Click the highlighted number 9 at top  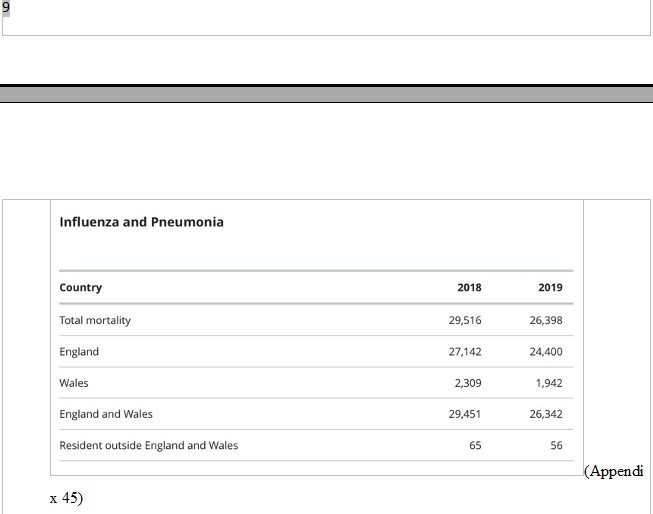click(6, 9)
